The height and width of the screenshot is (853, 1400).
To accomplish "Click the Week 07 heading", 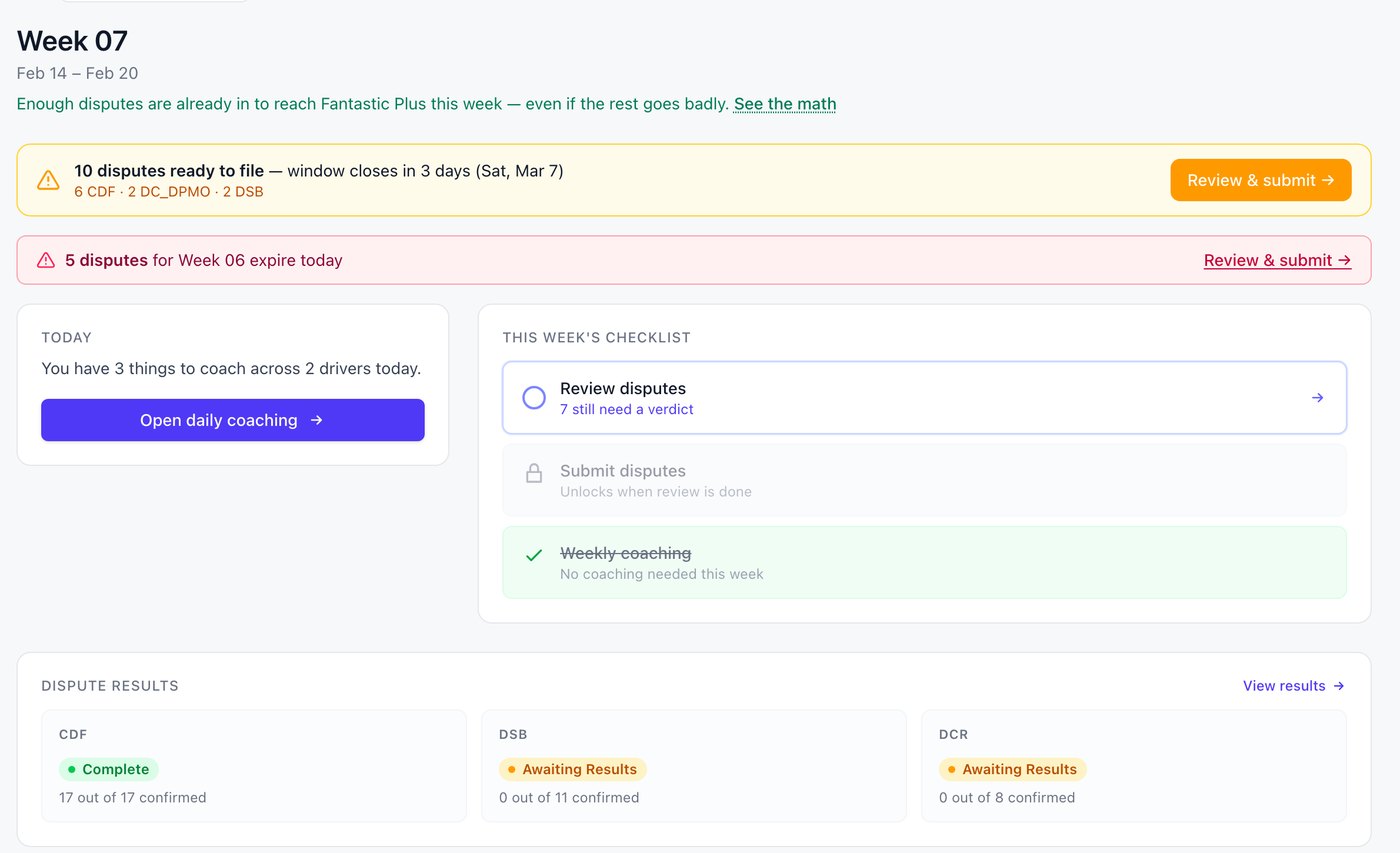I will (72, 41).
